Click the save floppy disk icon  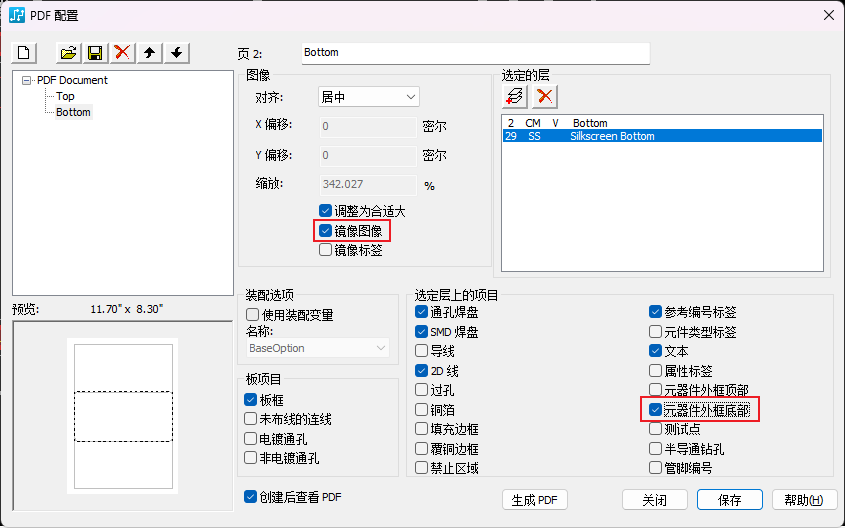95,53
